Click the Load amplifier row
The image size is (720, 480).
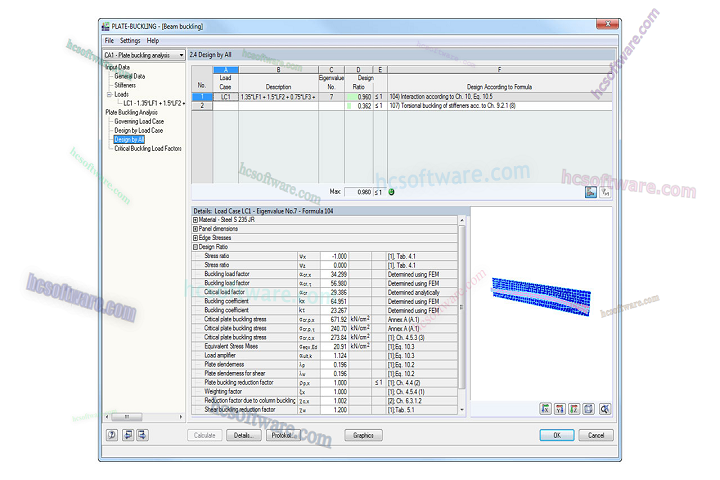coord(325,356)
